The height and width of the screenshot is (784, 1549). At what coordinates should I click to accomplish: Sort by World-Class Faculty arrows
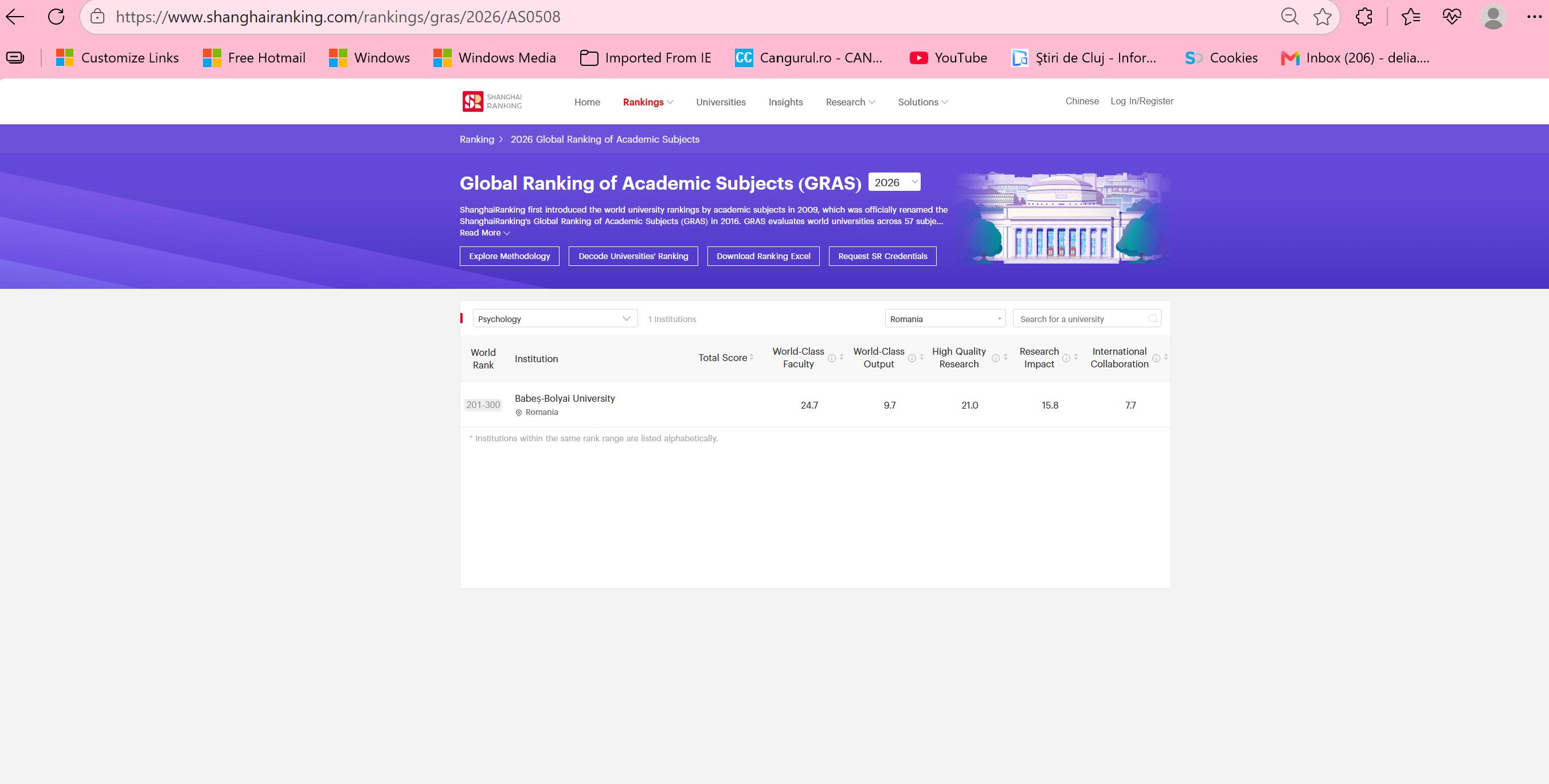click(x=841, y=357)
